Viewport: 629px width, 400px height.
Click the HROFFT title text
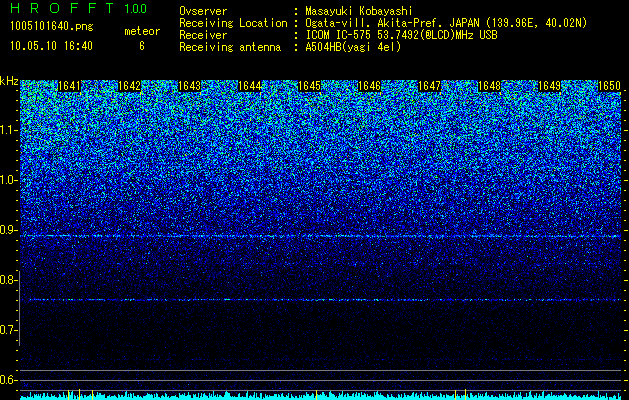point(62,8)
